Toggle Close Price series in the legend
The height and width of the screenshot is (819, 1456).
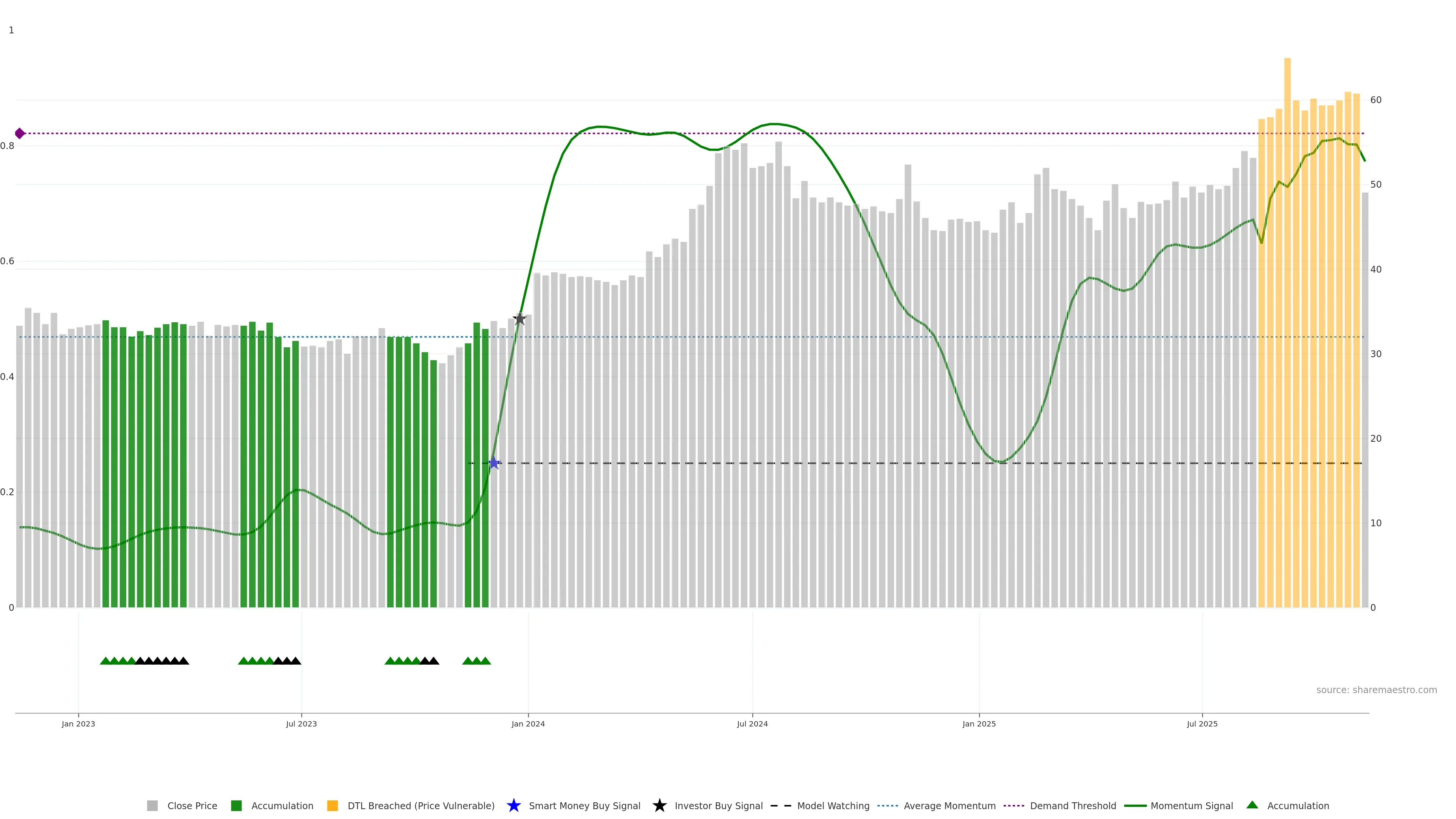point(191,805)
